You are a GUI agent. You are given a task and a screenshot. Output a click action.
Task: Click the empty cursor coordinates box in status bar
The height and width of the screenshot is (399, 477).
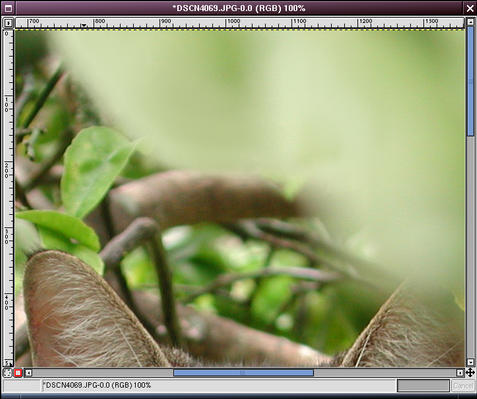coord(22,386)
